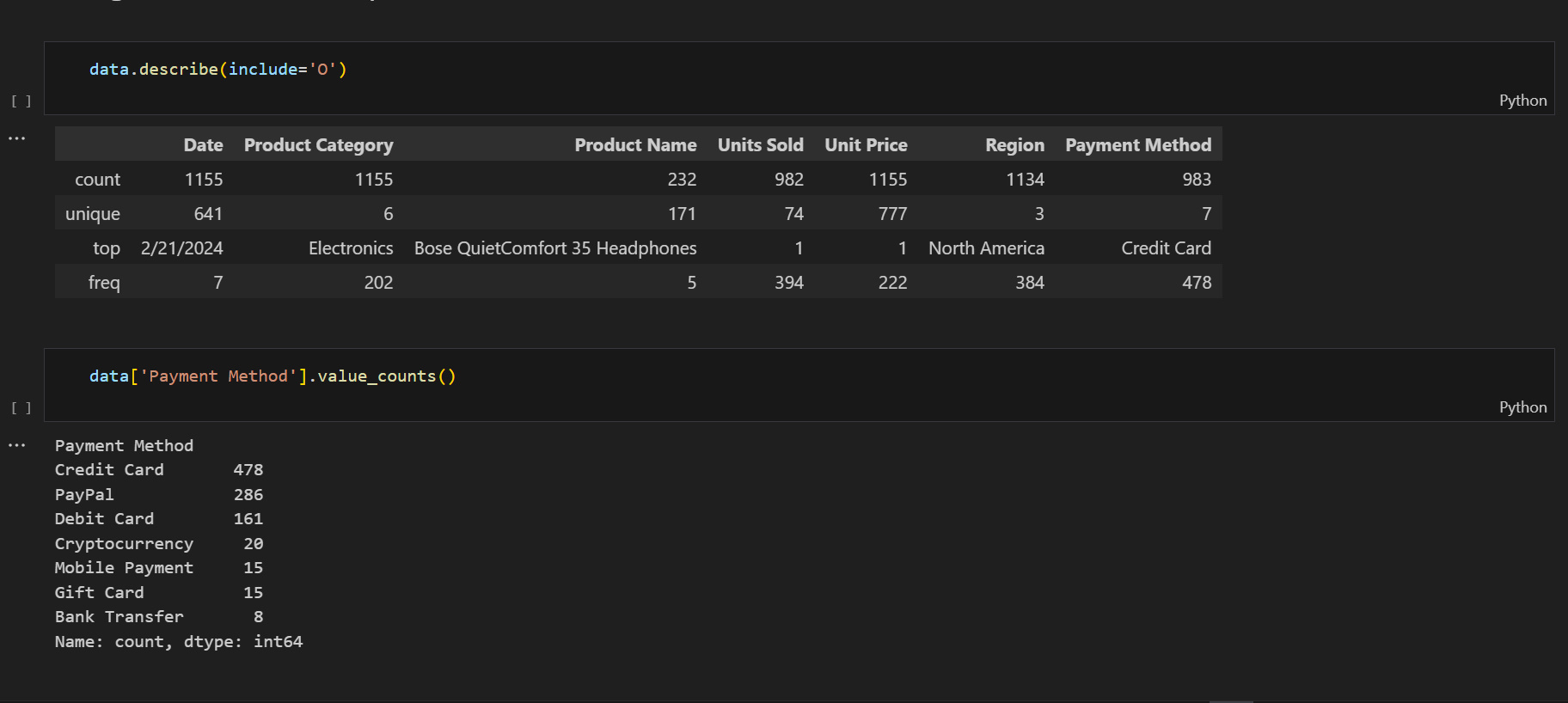This screenshot has height=703, width=1568.
Task: Click execution count brackets of value_counts cell
Action: point(21,408)
